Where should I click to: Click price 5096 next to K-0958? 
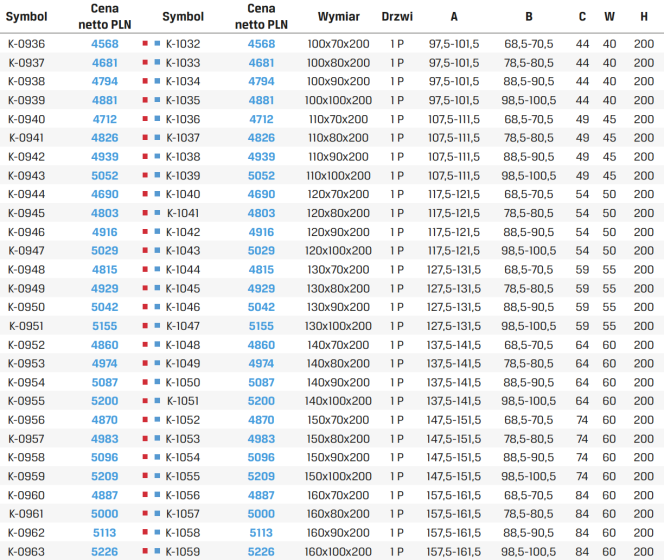tap(105, 457)
